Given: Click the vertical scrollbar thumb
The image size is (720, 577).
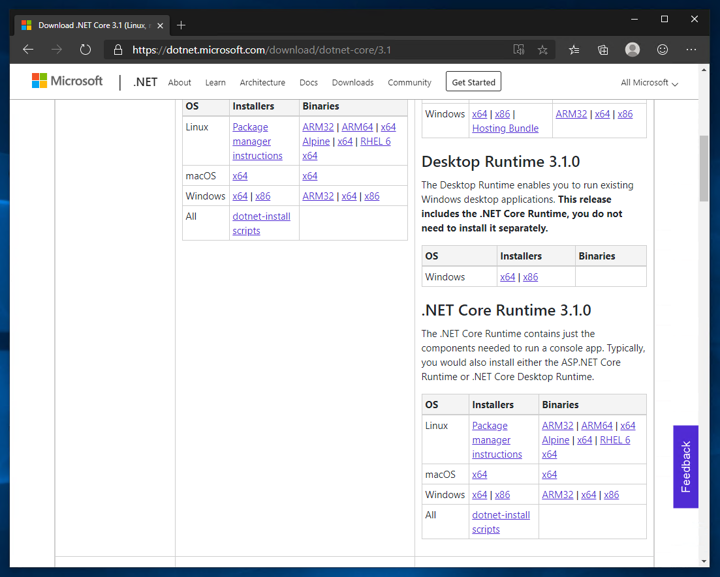Looking at the screenshot, I should pyautogui.click(x=704, y=168).
